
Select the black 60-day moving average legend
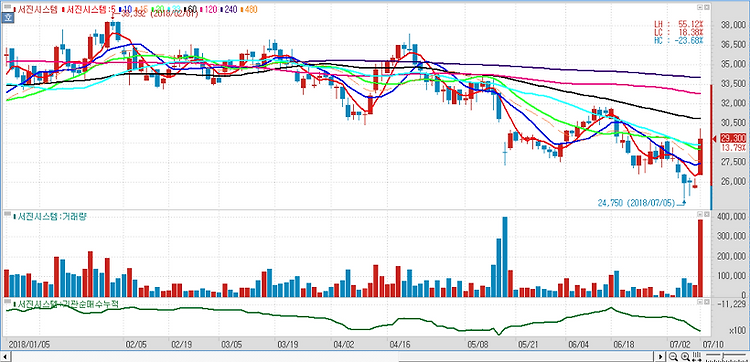click(190, 9)
